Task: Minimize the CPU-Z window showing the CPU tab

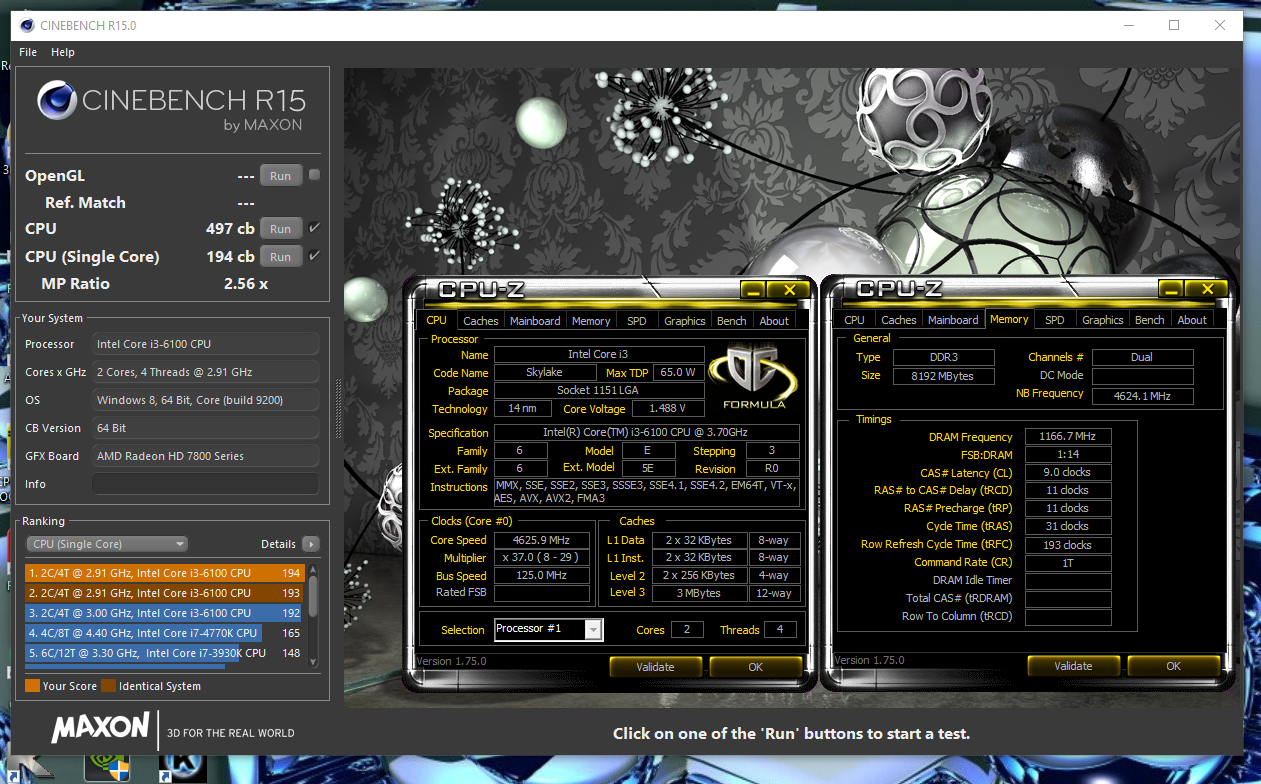Action: pos(753,290)
